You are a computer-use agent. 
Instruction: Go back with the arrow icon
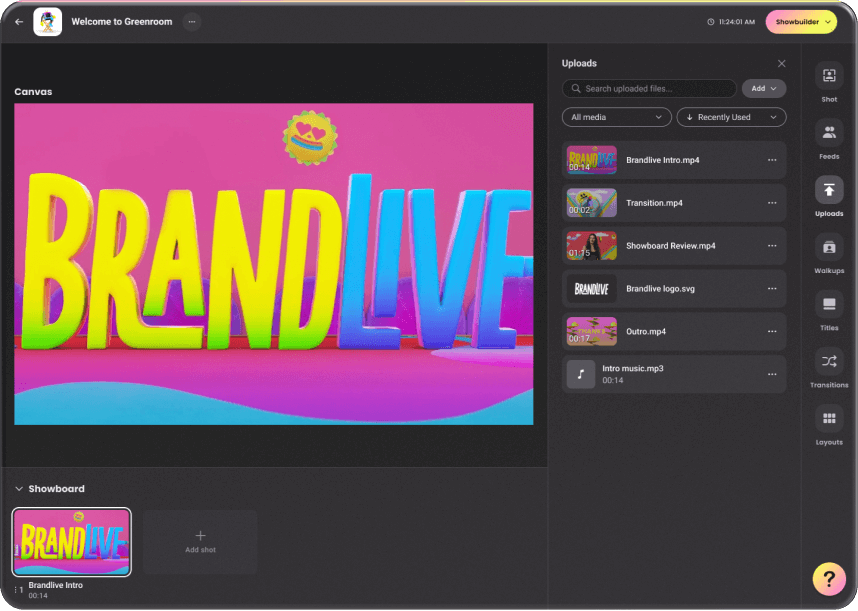19,22
